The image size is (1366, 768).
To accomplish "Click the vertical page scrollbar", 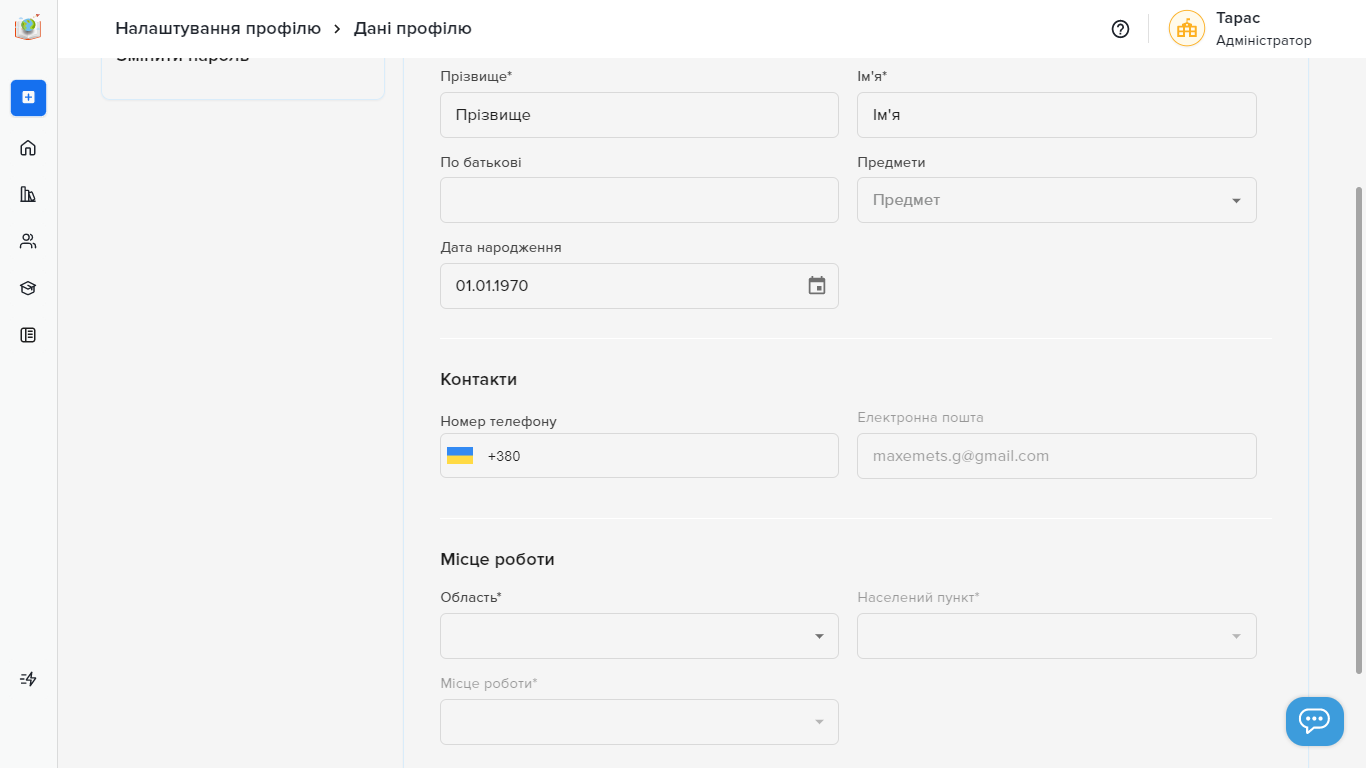I will click(1358, 430).
